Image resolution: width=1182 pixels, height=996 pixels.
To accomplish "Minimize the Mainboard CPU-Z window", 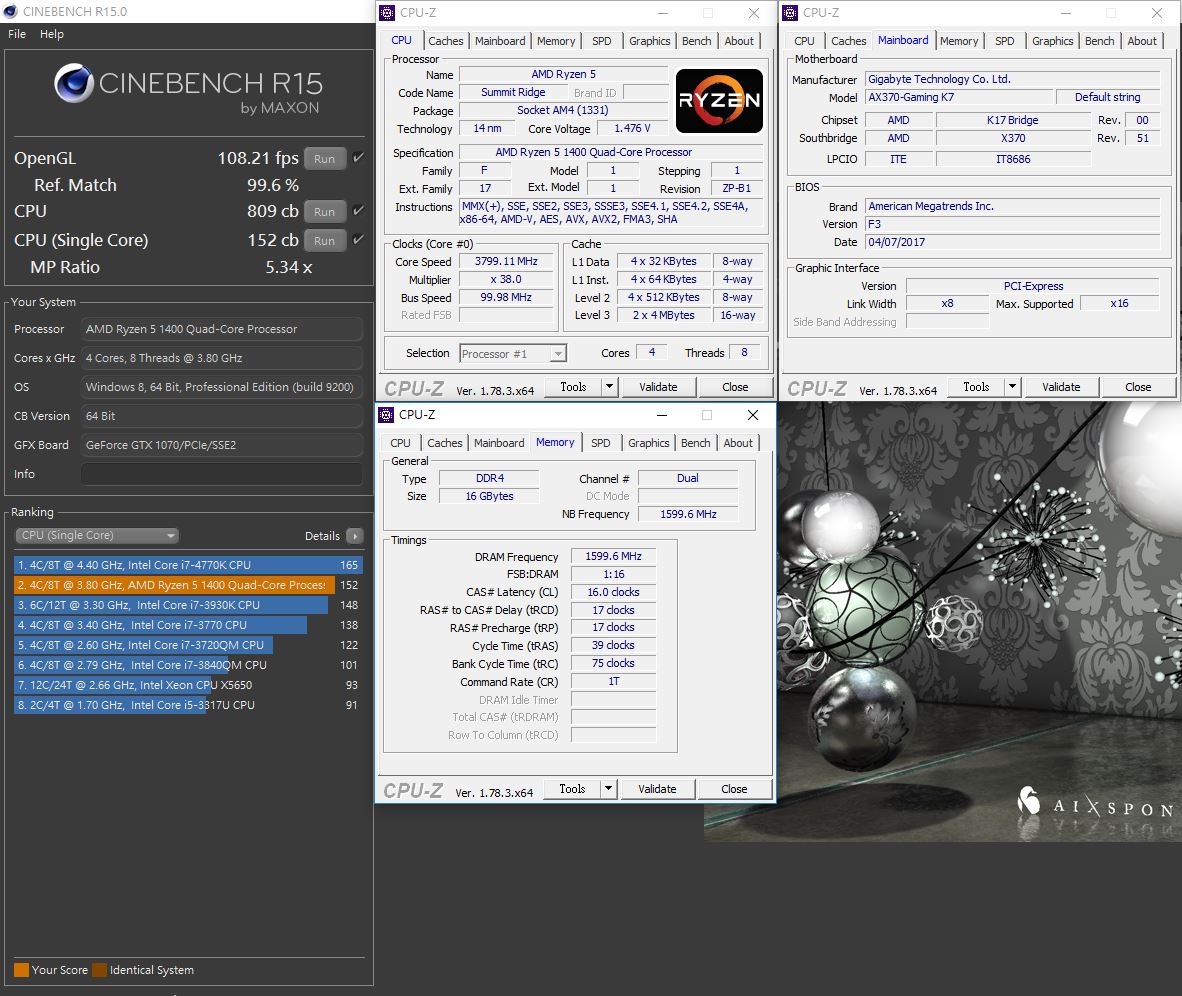I will [x=1066, y=13].
